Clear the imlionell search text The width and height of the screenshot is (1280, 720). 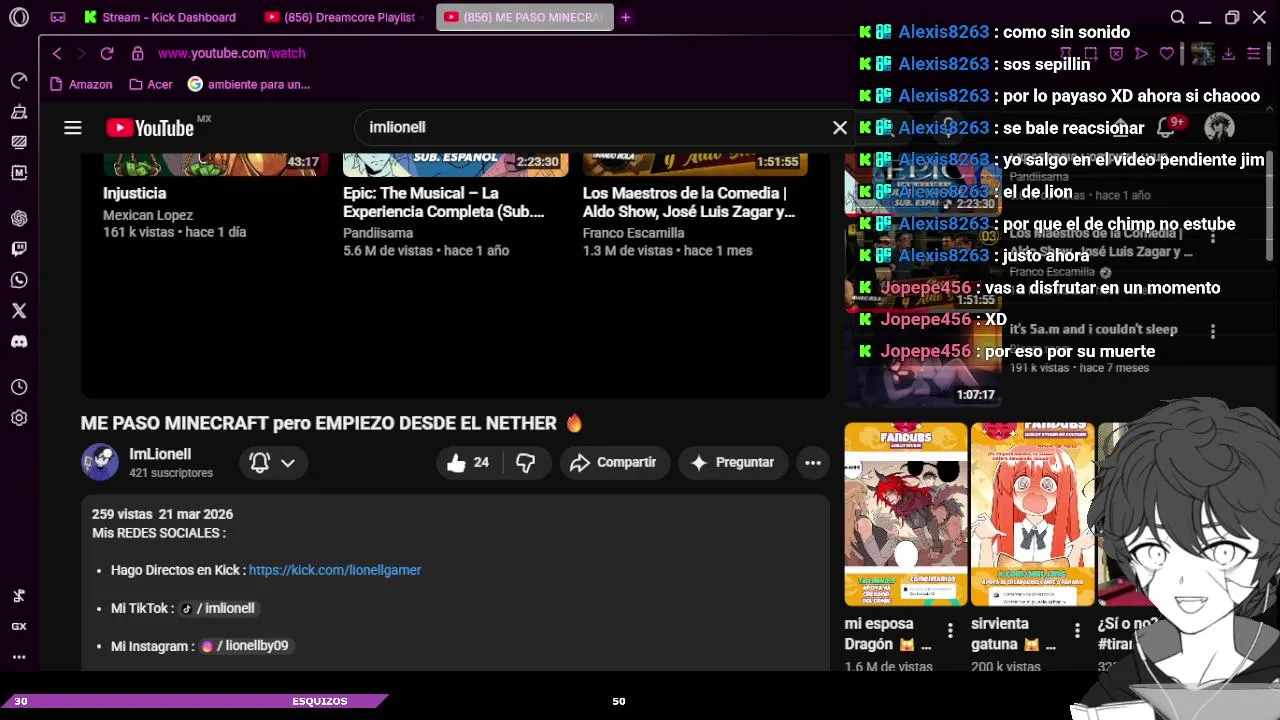pos(840,127)
